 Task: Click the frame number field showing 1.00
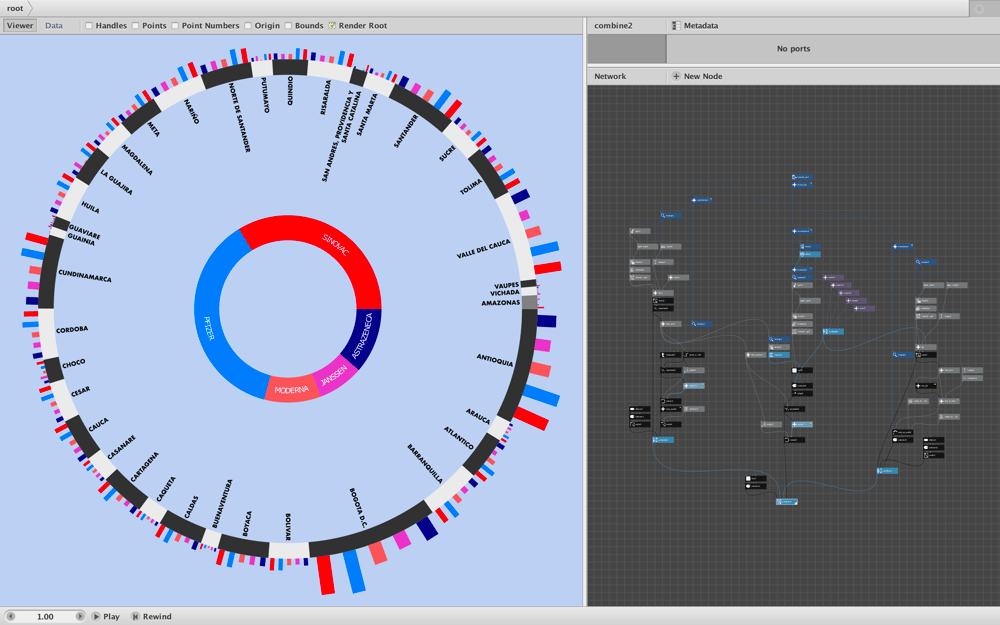tap(45, 616)
